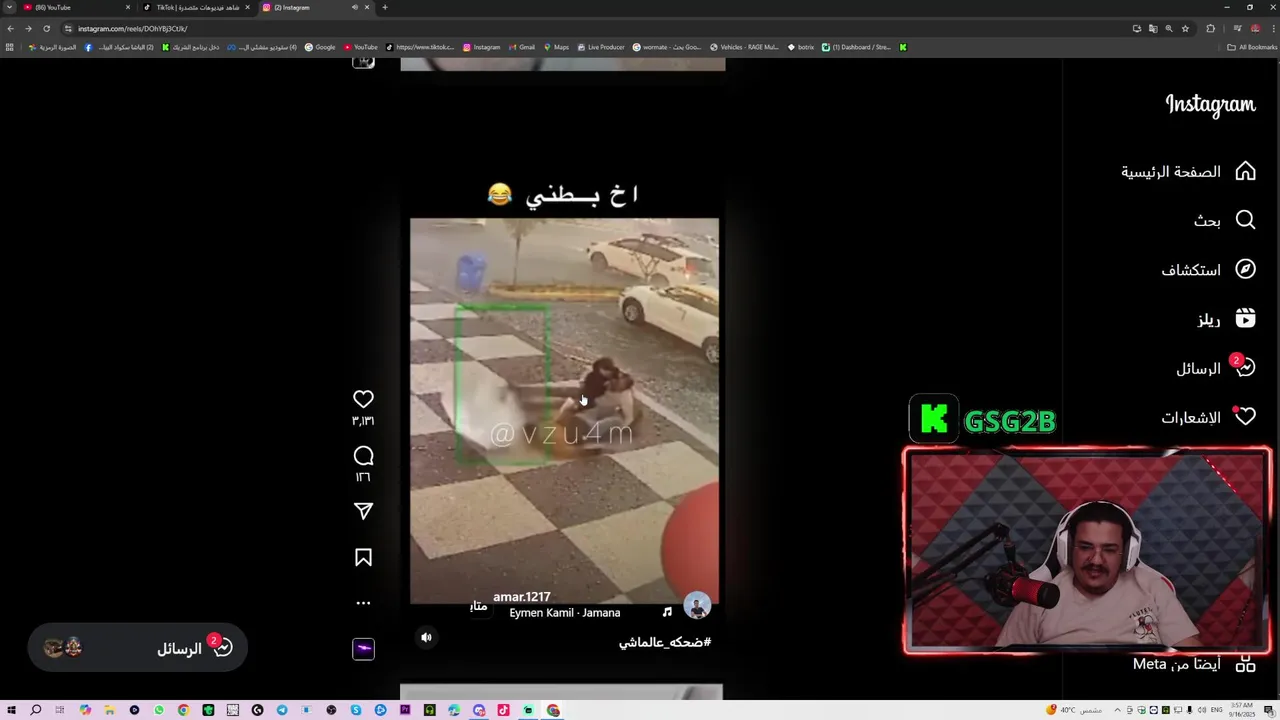This screenshot has width=1280, height=720.
Task: Open WhatsApp from the taskbar
Action: pos(159,710)
